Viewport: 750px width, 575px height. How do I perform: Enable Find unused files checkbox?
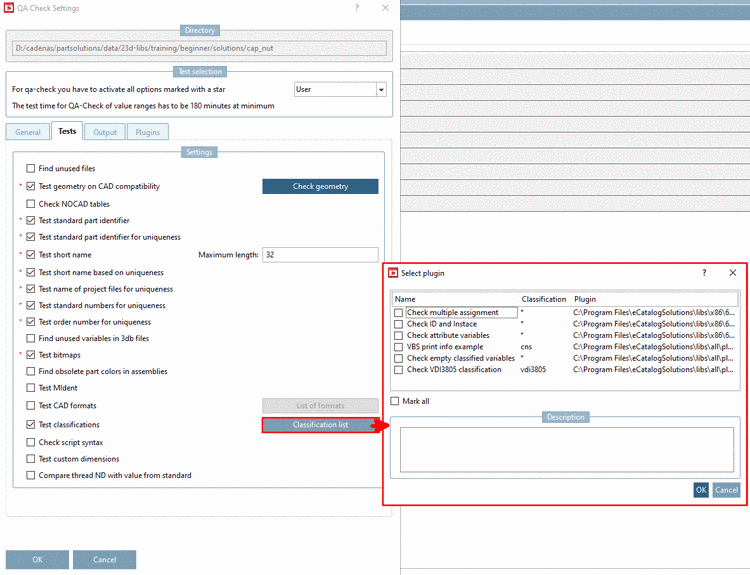pos(31,168)
